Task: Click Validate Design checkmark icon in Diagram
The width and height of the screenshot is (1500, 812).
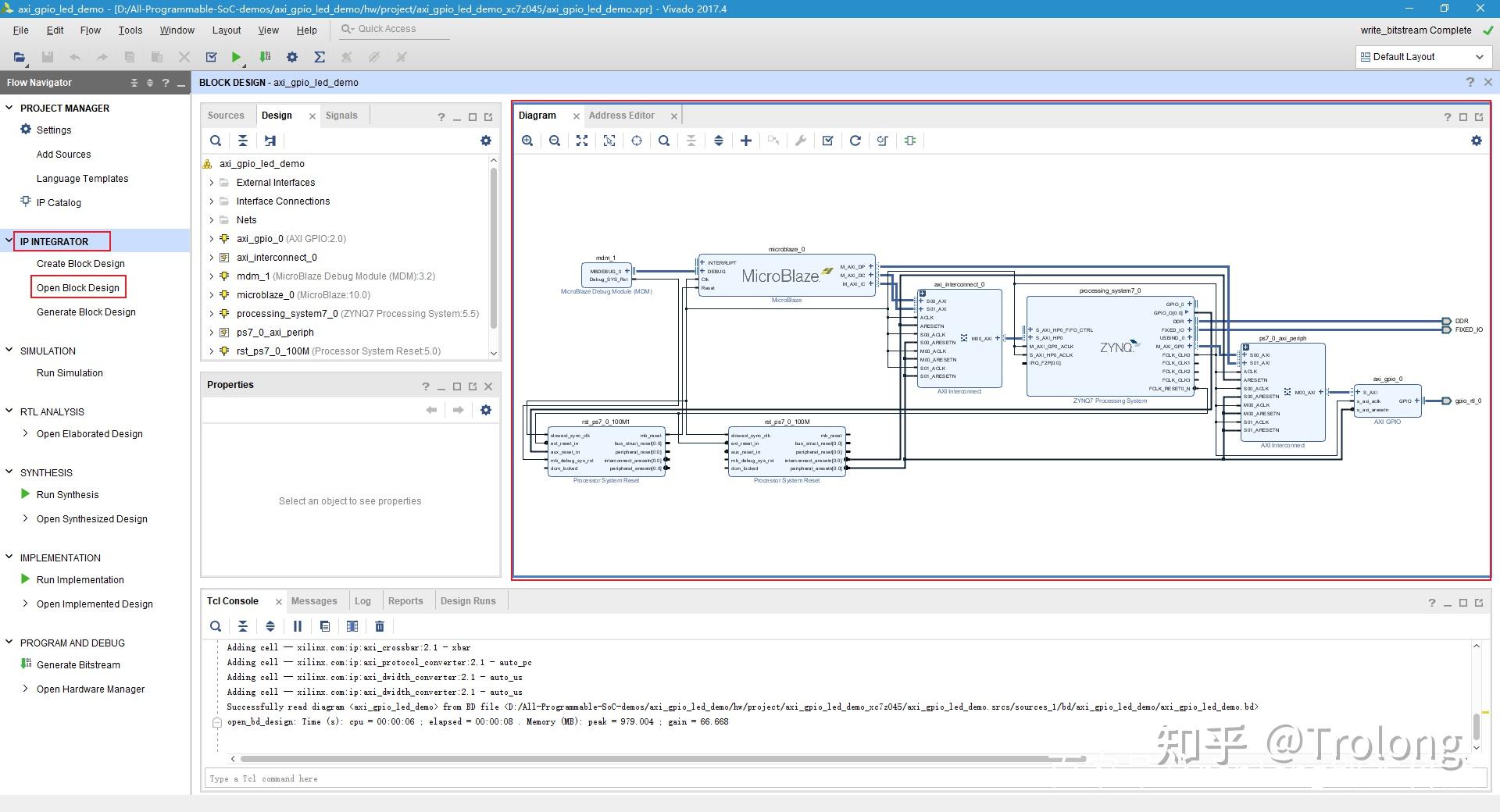Action: point(828,141)
